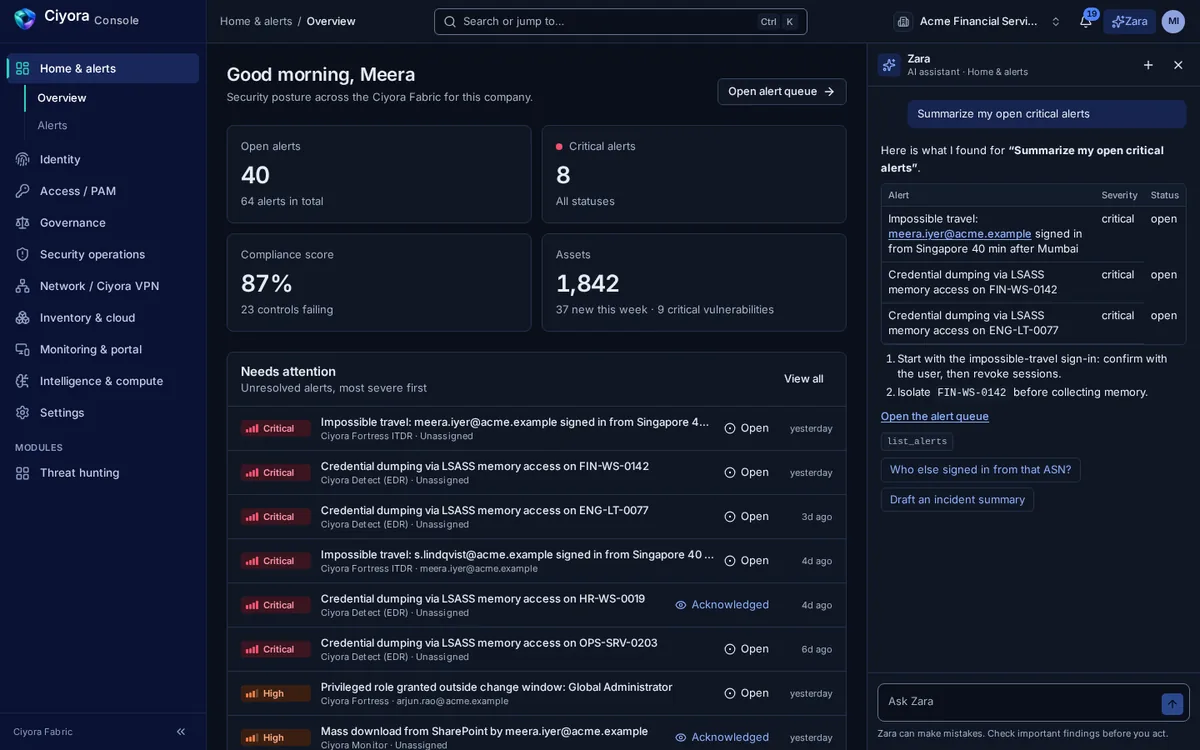The width and height of the screenshot is (1200, 750).
Task: Focus the Search or jump to field
Action: (x=620, y=21)
